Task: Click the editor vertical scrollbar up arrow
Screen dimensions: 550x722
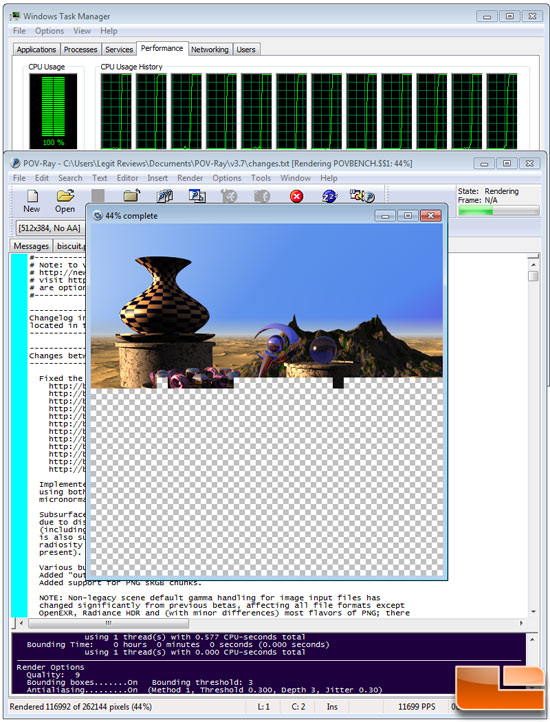Action: pyautogui.click(x=533, y=265)
